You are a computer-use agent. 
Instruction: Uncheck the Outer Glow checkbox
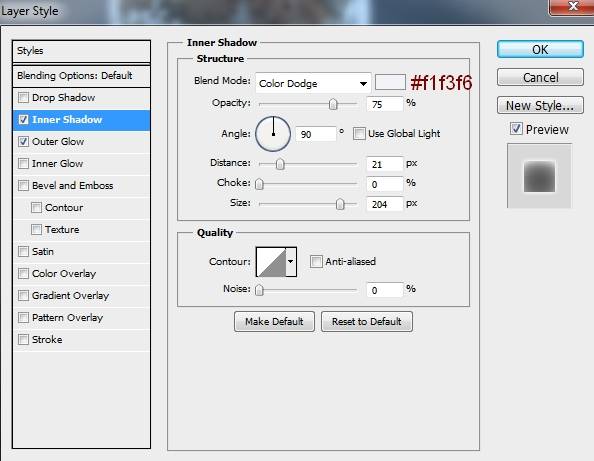pyautogui.click(x=23, y=142)
